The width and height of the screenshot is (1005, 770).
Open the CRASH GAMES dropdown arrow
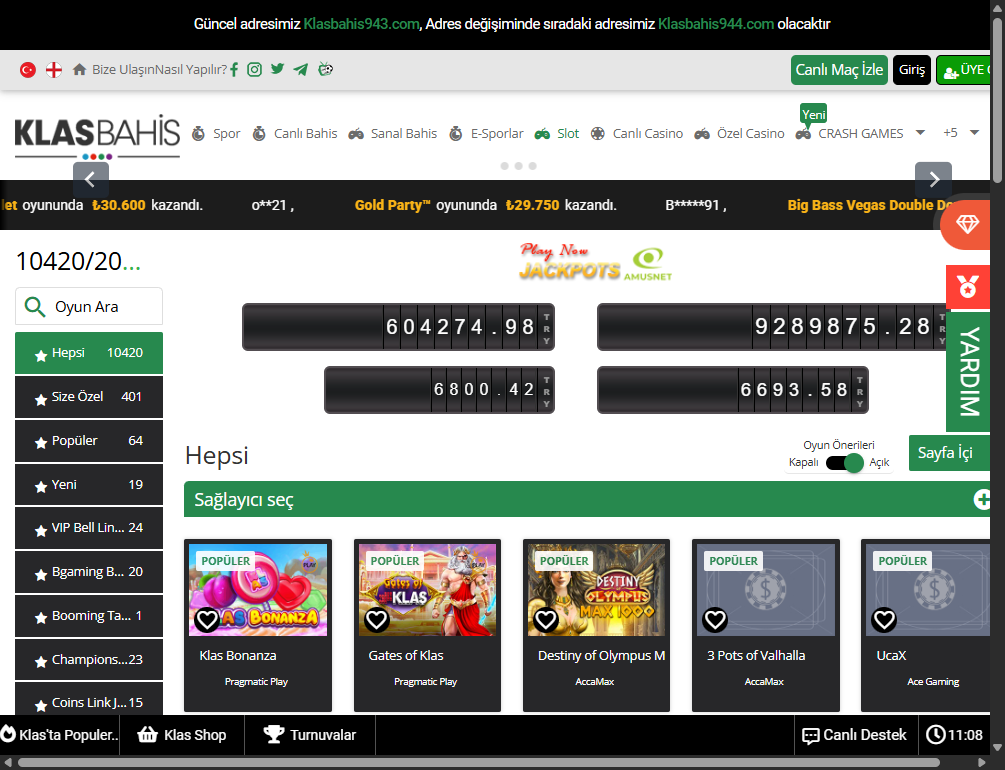click(x=920, y=133)
